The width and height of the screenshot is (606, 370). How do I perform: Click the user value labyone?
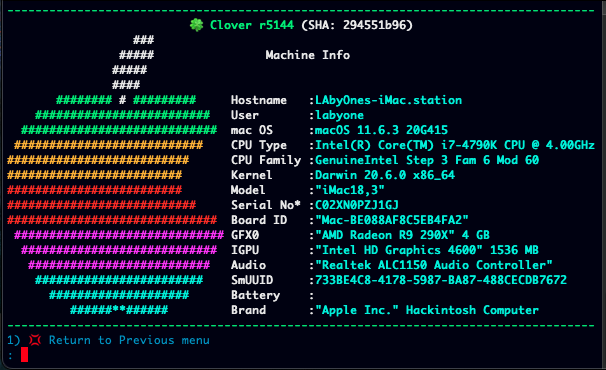(339, 115)
